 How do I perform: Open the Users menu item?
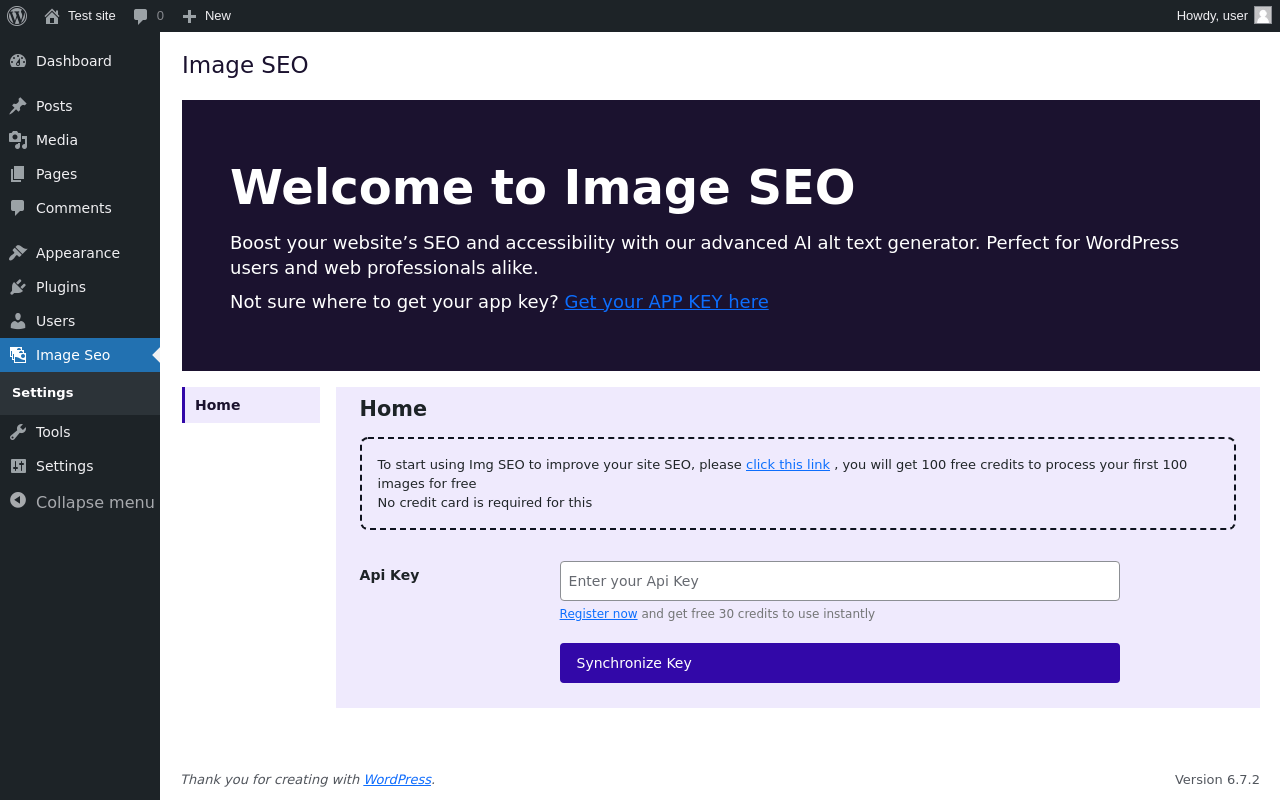coord(80,321)
